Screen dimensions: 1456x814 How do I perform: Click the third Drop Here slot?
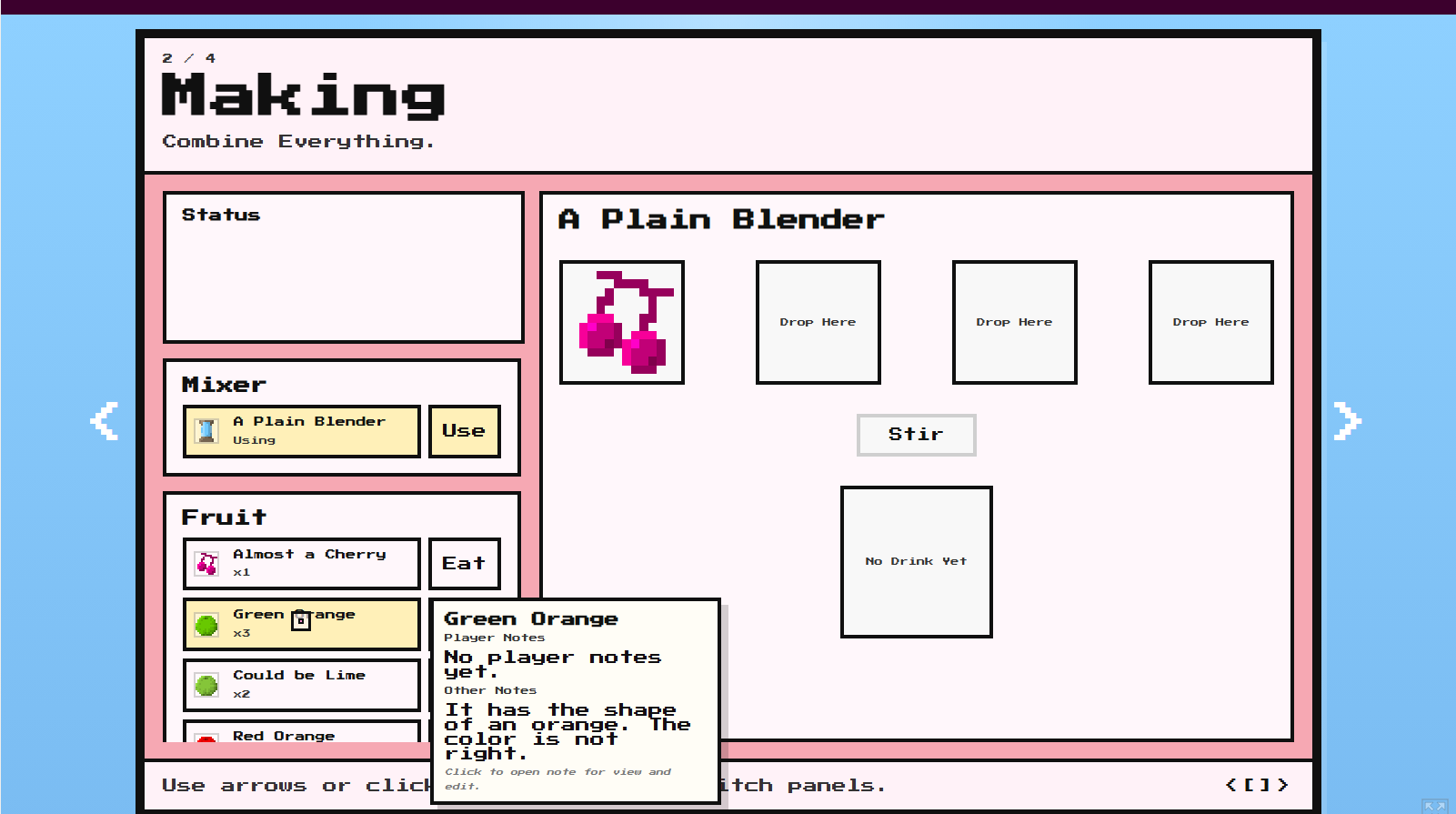1015,322
